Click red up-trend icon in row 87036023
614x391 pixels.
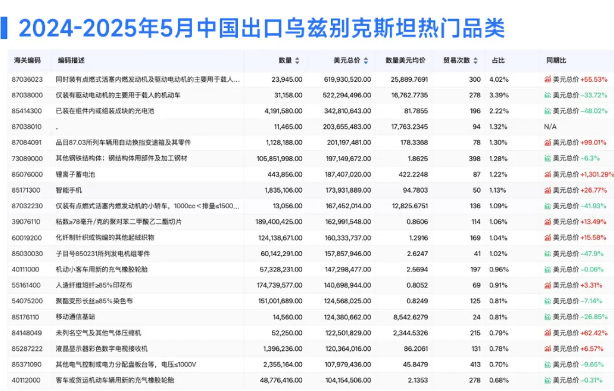pos(547,79)
